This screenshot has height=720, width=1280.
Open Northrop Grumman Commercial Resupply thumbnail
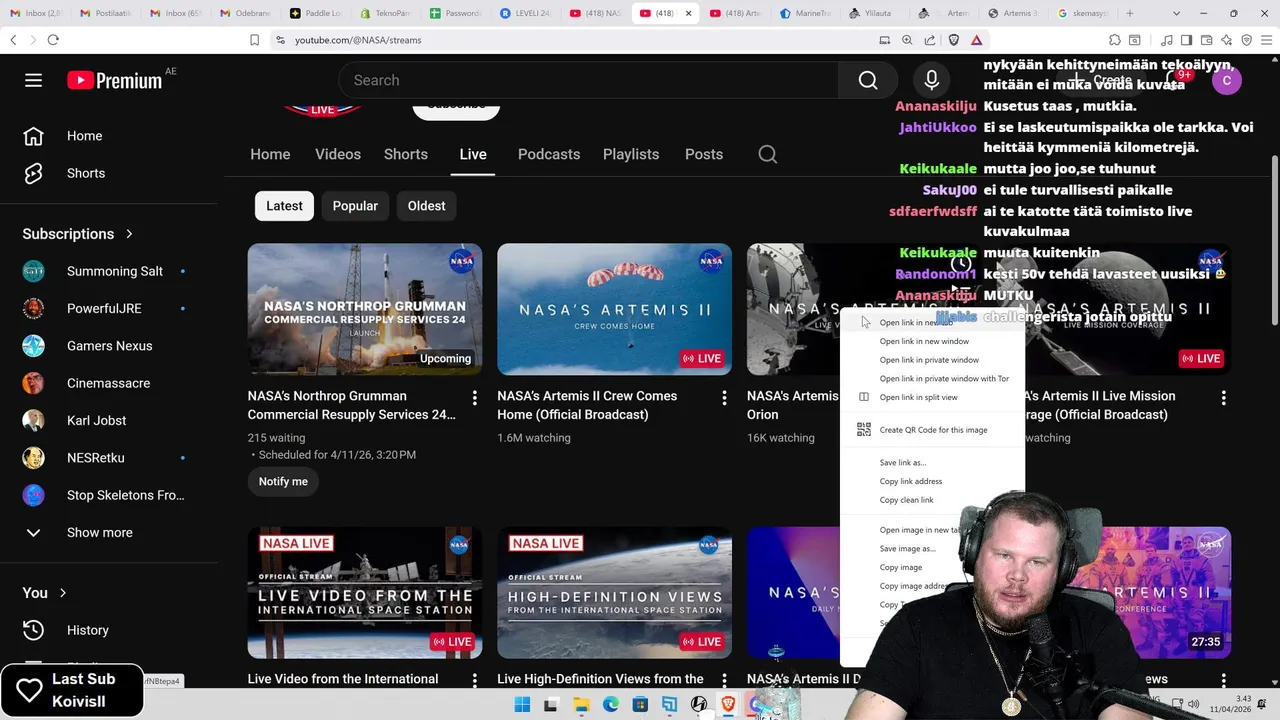point(365,310)
